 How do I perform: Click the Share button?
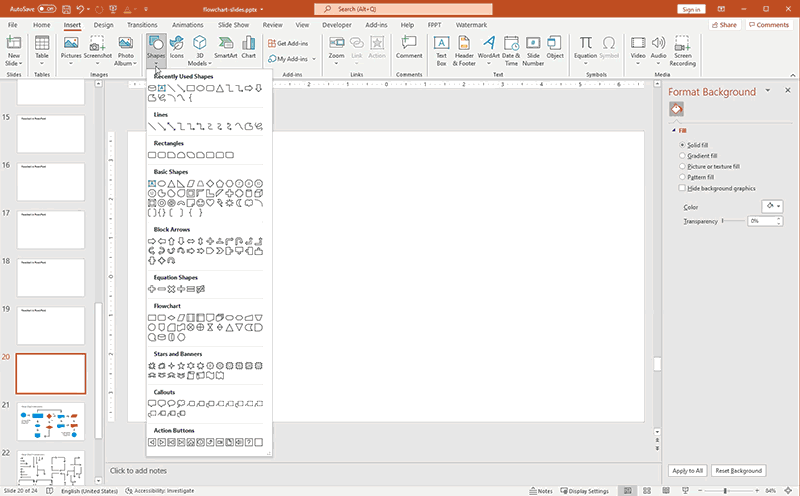pyautogui.click(x=724, y=24)
